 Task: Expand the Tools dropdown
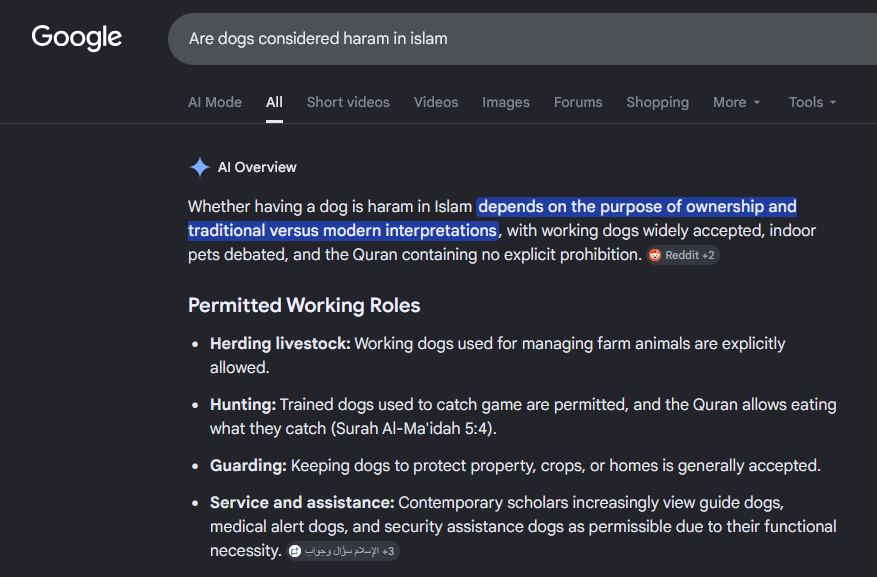tap(812, 102)
